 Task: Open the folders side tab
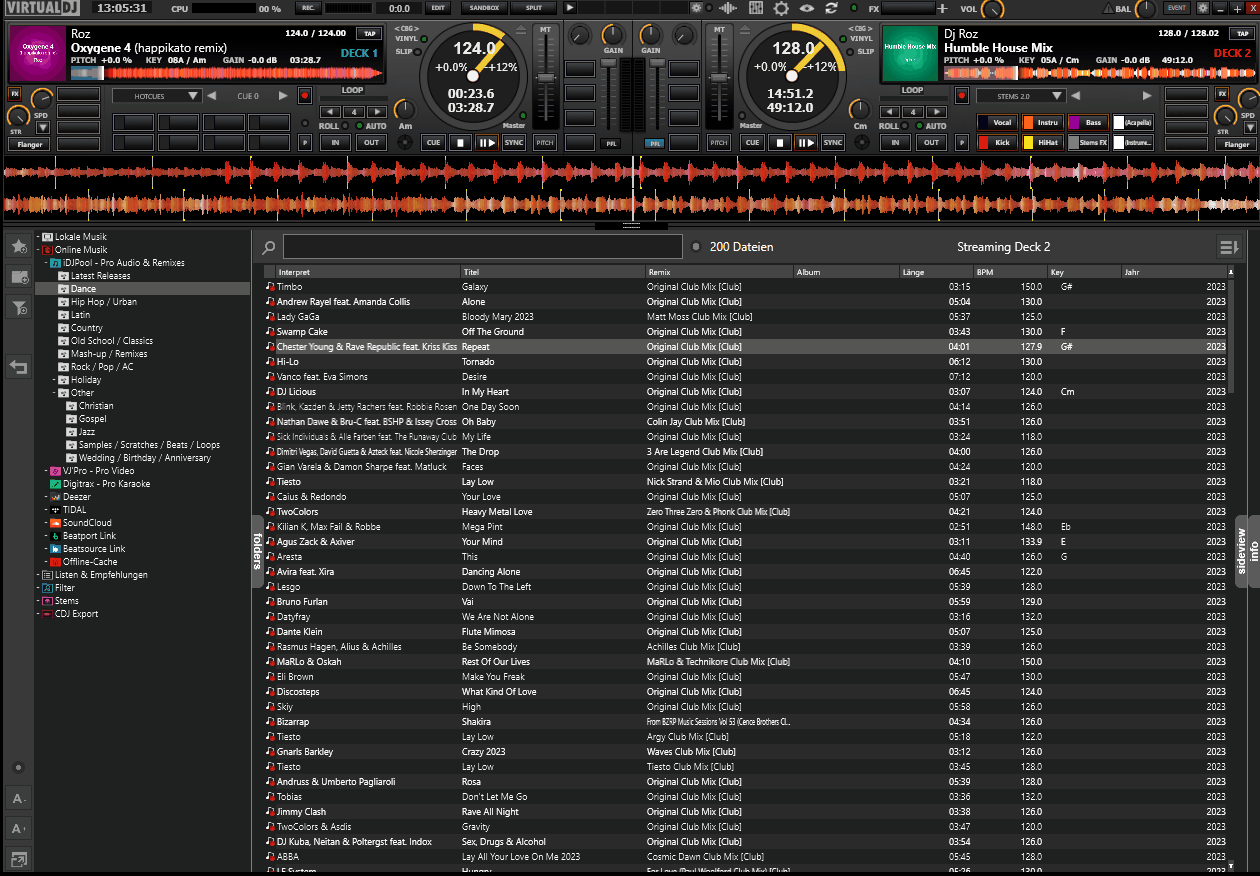[257, 551]
